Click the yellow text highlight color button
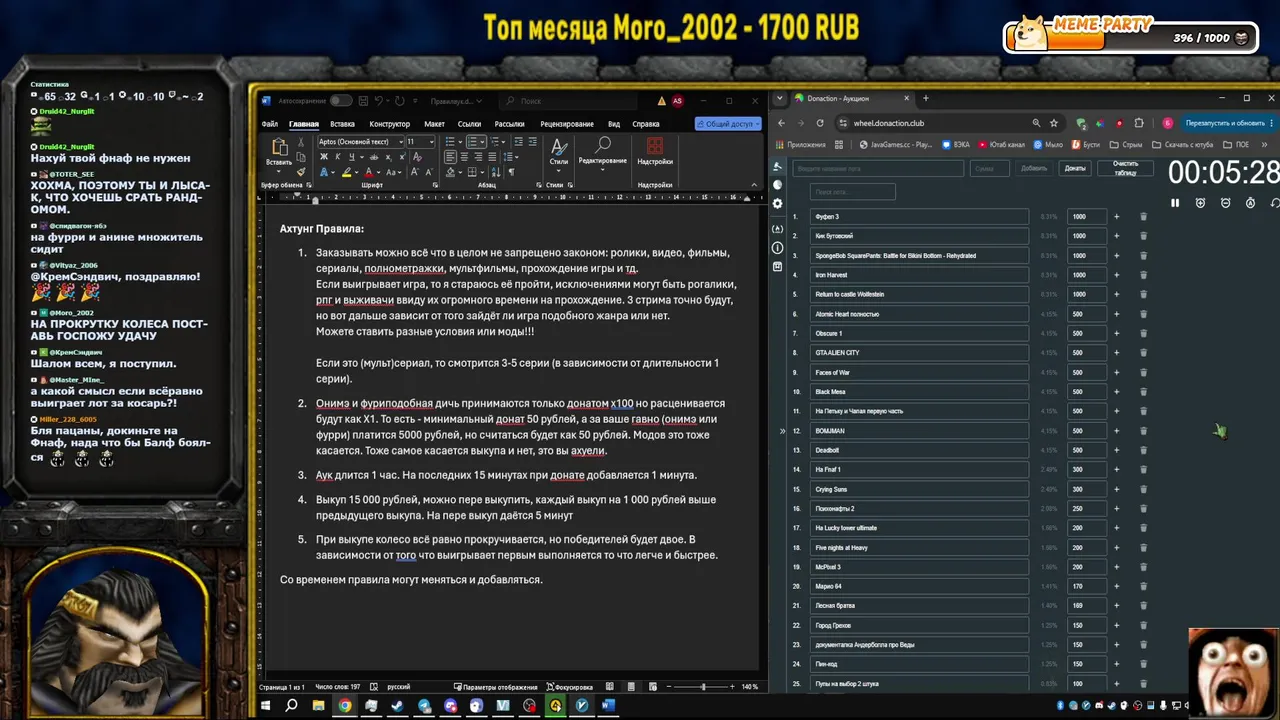Viewport: 1280px width, 720px height. click(x=346, y=172)
